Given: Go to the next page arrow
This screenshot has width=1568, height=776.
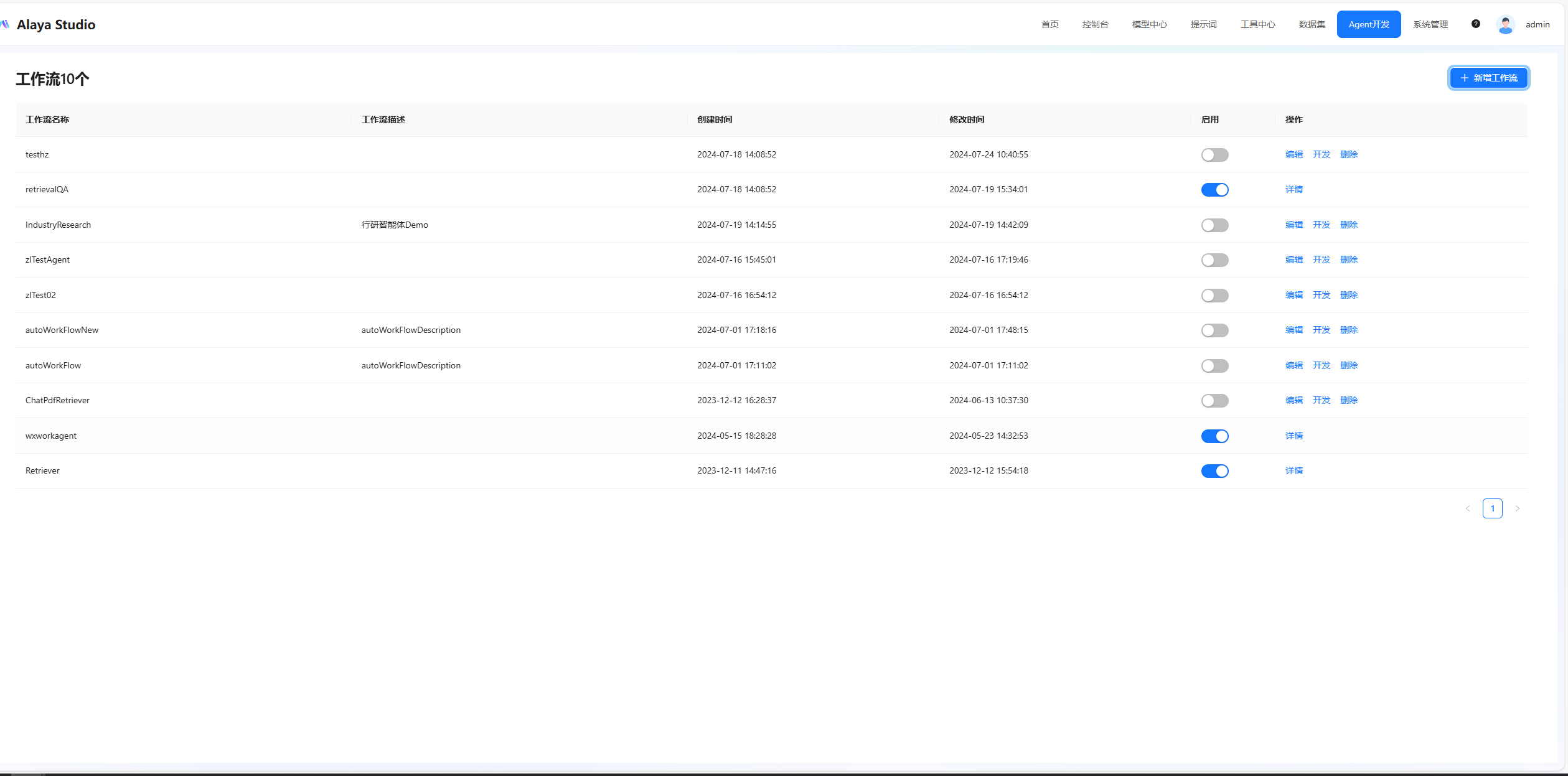Looking at the screenshot, I should [x=1517, y=508].
